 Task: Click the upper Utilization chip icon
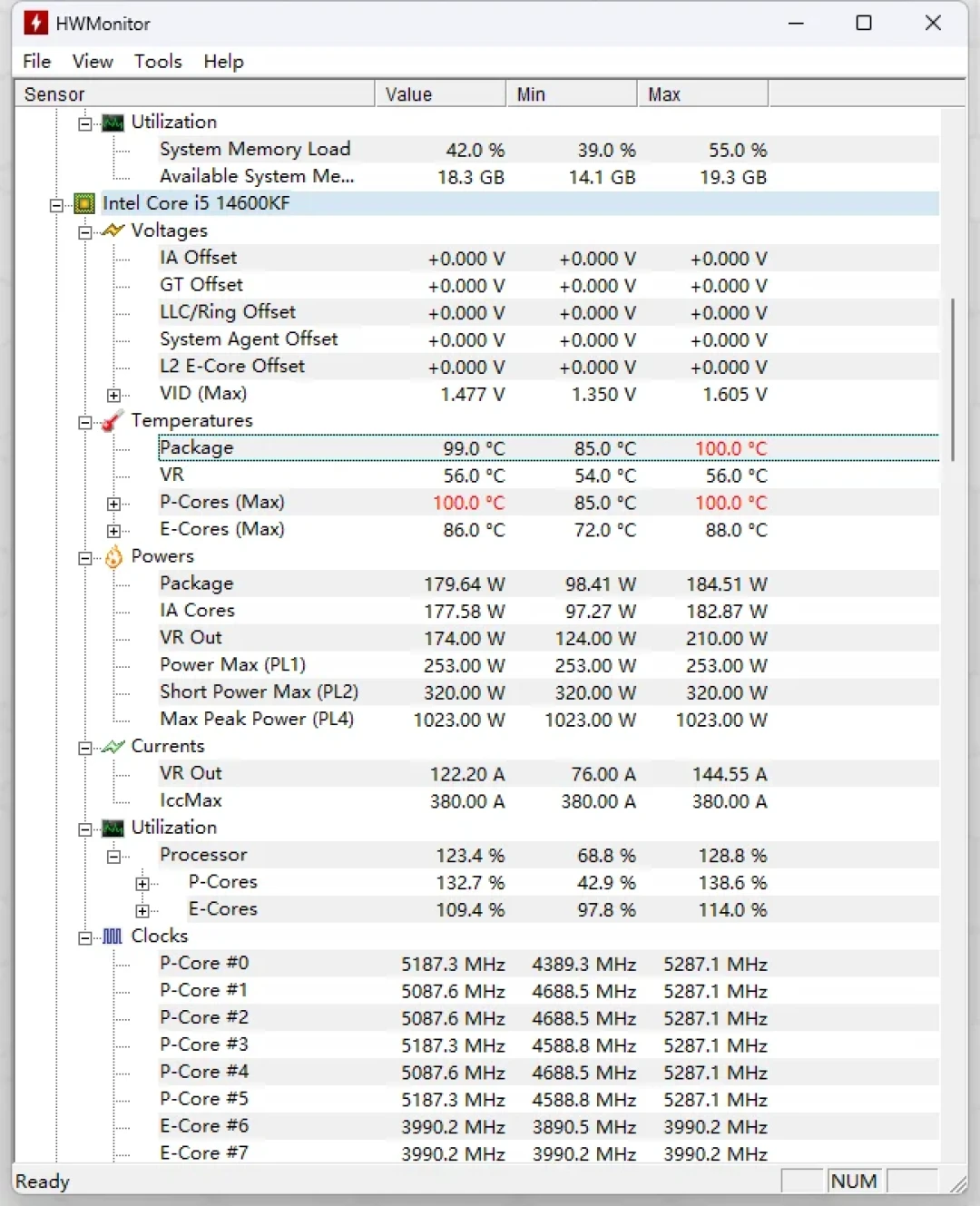point(113,123)
